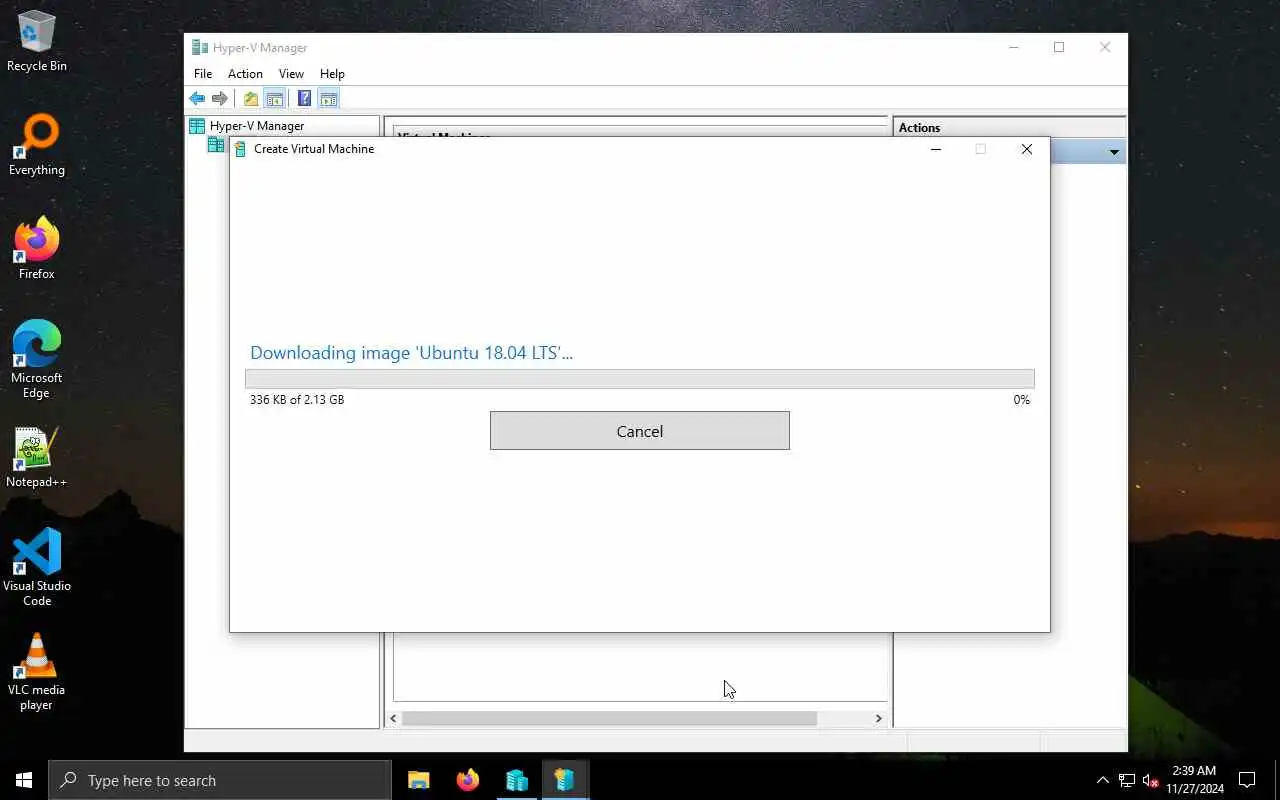Viewport: 1280px width, 800px height.
Task: Minimize the Create Virtual Machine dialog
Action: (936, 149)
